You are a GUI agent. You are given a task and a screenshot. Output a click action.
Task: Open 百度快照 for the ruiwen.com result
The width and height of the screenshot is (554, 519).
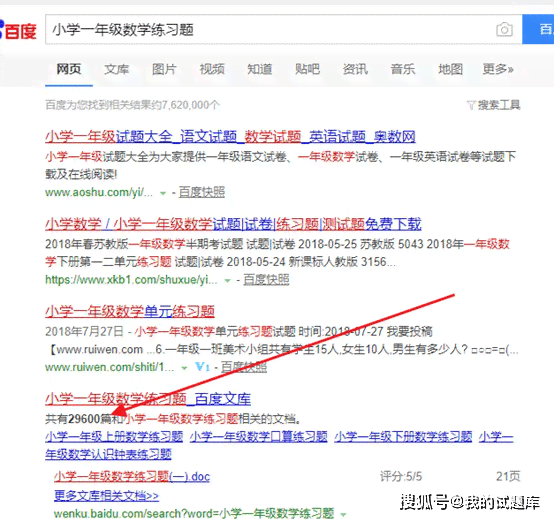pyautogui.click(x=244, y=367)
